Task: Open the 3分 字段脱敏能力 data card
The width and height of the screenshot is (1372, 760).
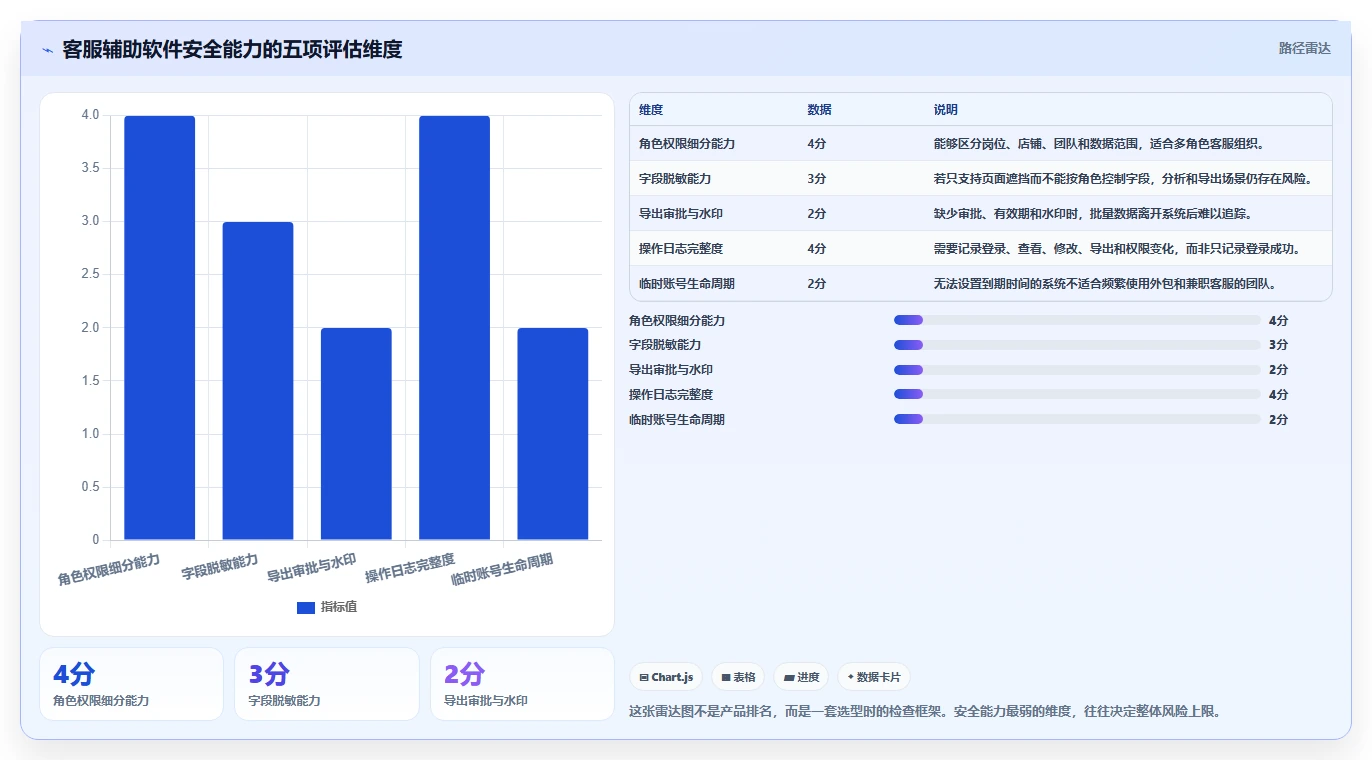Action: pyautogui.click(x=327, y=684)
